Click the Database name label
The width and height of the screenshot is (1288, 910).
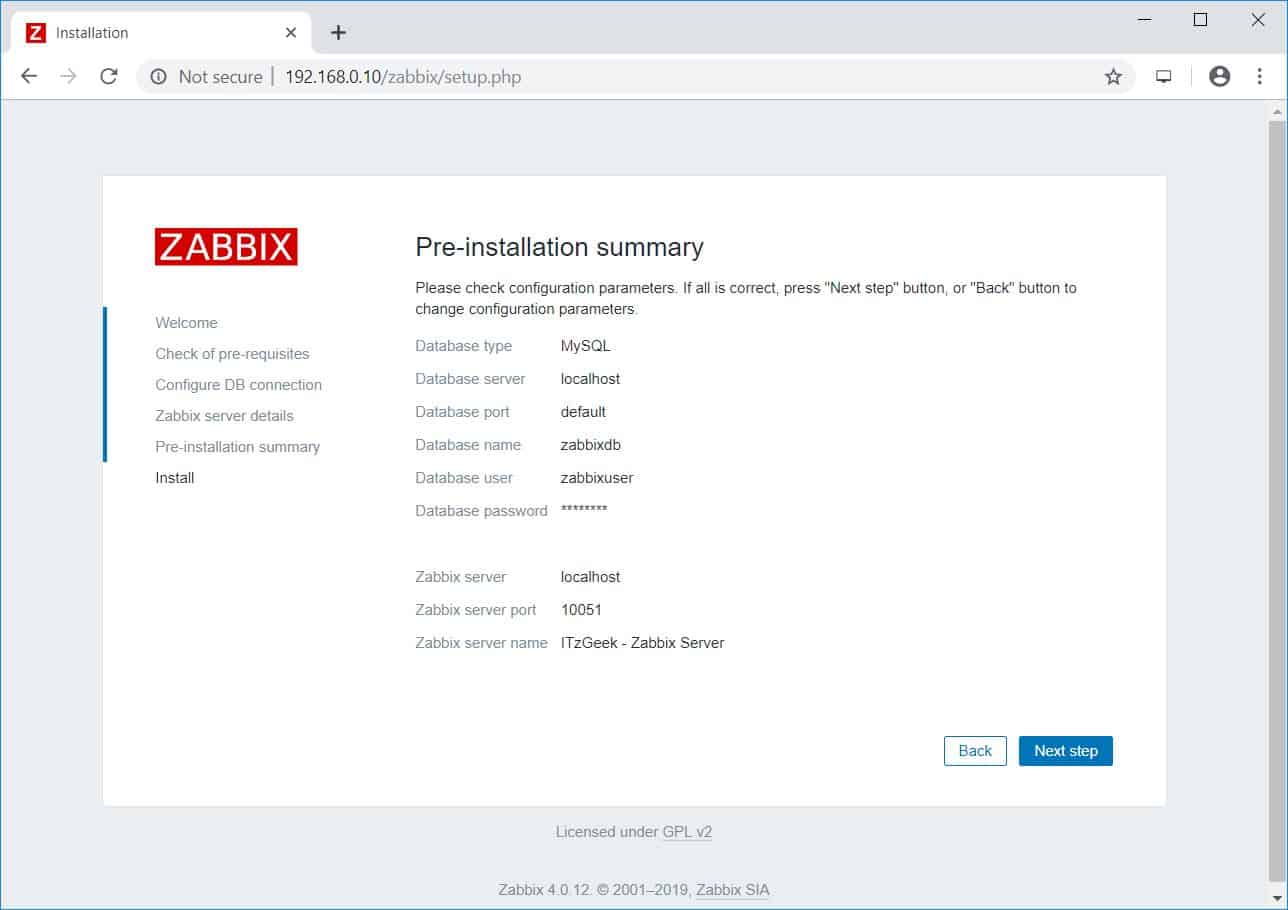click(x=468, y=445)
